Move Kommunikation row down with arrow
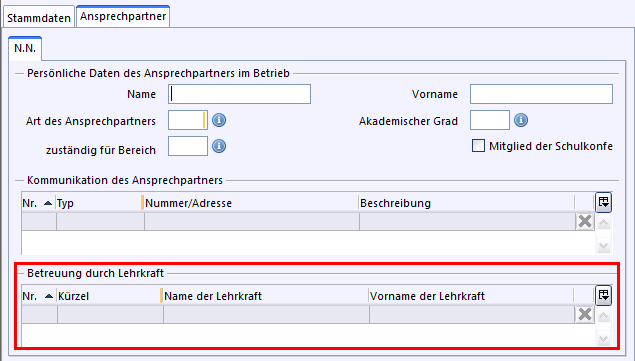This screenshot has width=635, height=361. click(x=603, y=246)
